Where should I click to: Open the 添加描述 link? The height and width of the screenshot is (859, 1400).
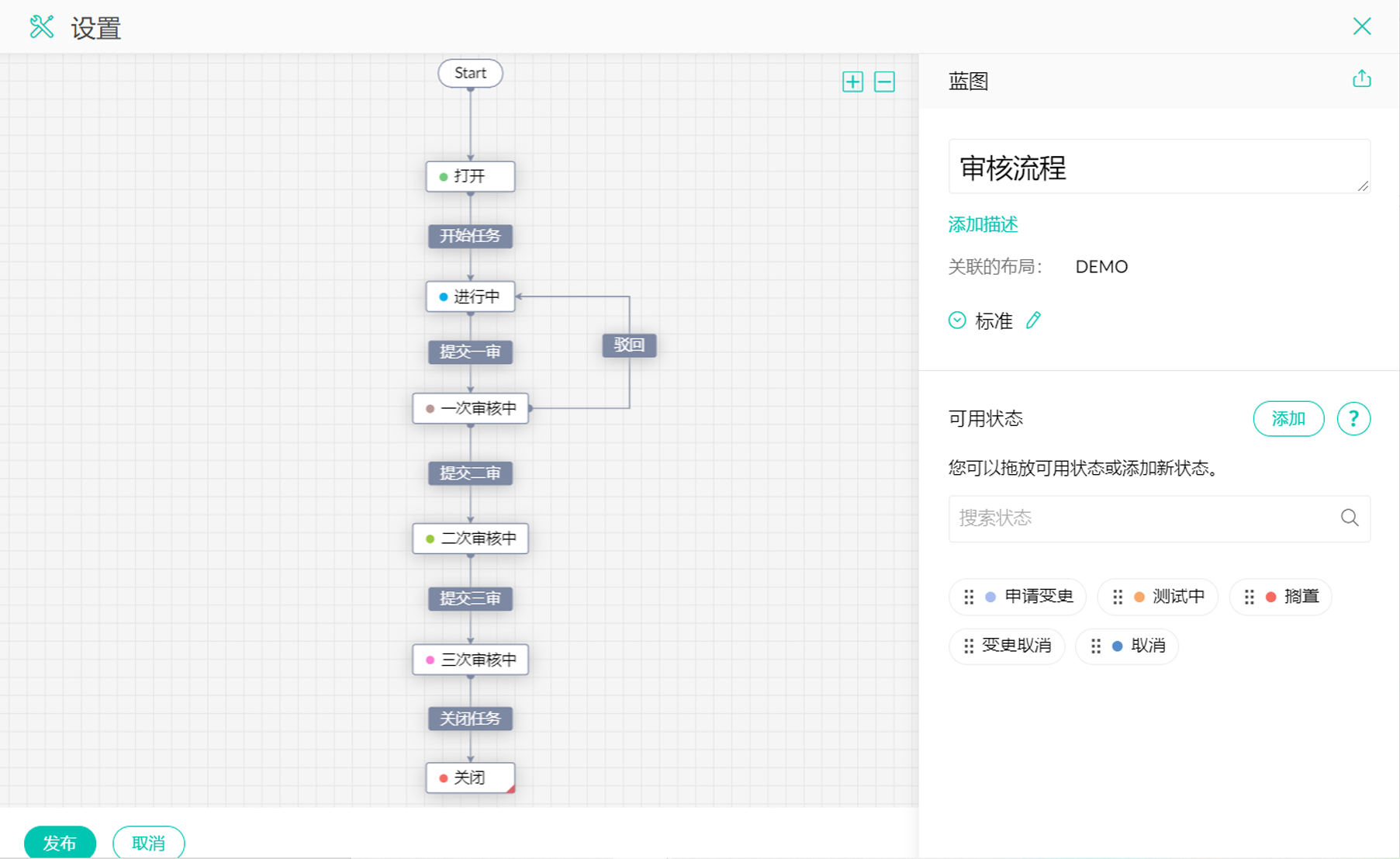(x=982, y=224)
